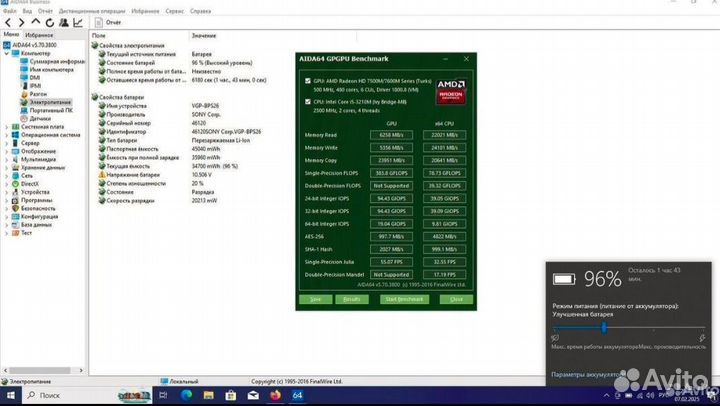Click the sidebar horizontal scrollbar
Viewport: 720px width, 406px height.
tap(43, 370)
